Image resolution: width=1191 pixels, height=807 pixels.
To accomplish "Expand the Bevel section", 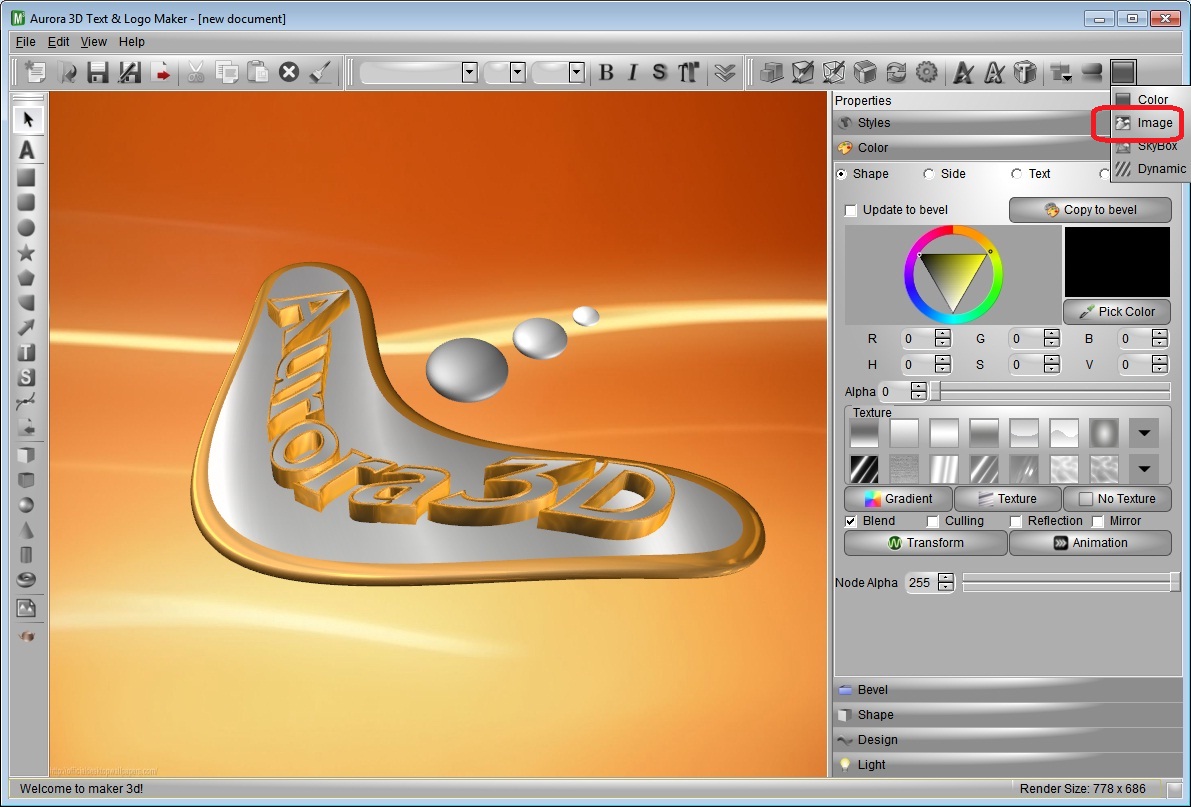I will (1008, 690).
